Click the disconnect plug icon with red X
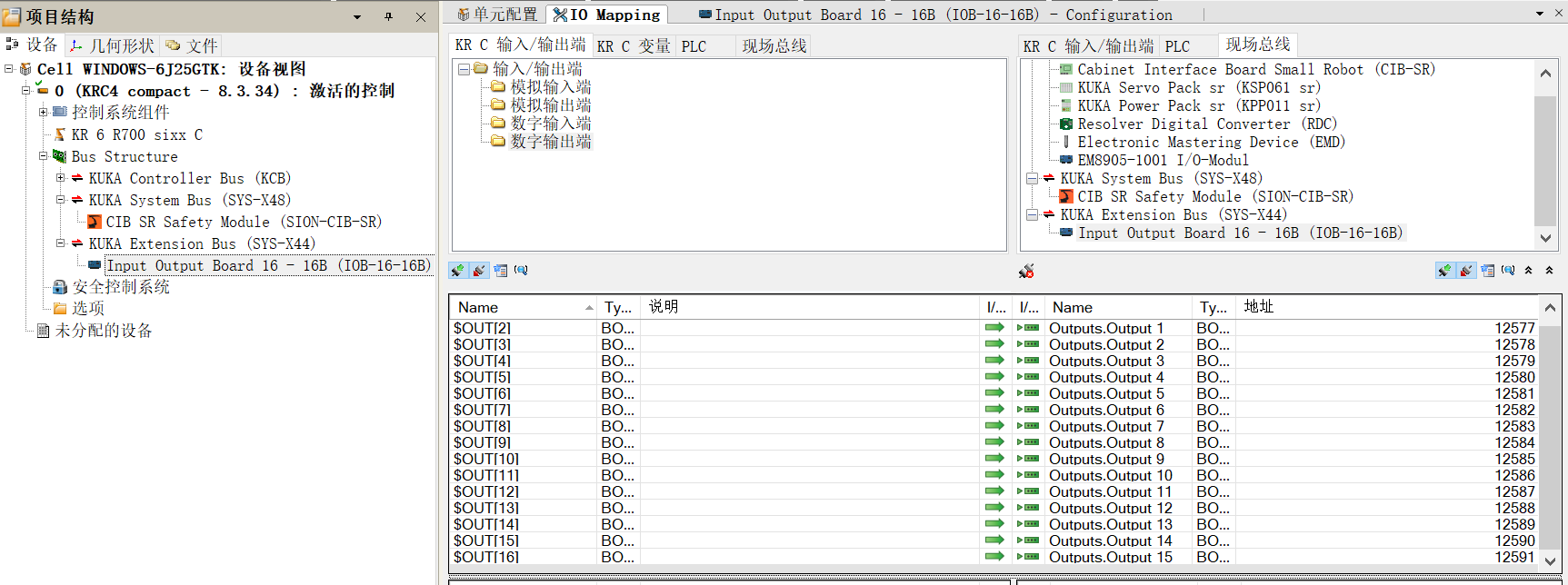1568x585 pixels. (1026, 271)
